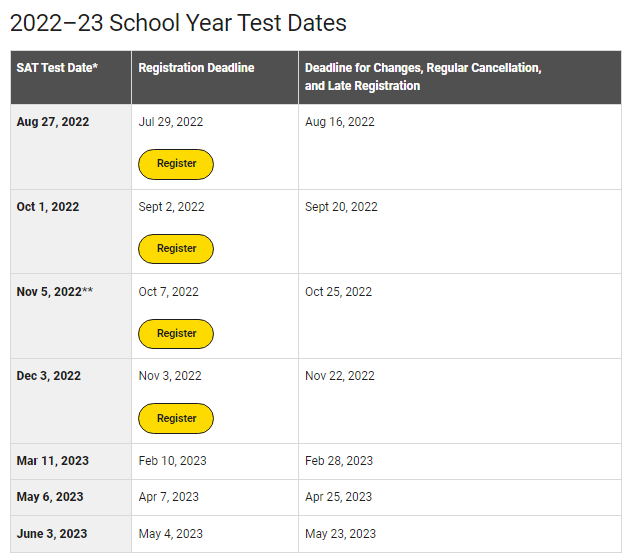Click Register for the Aug 27, 2022 test
The width and height of the screenshot is (631, 560).
pos(176,164)
